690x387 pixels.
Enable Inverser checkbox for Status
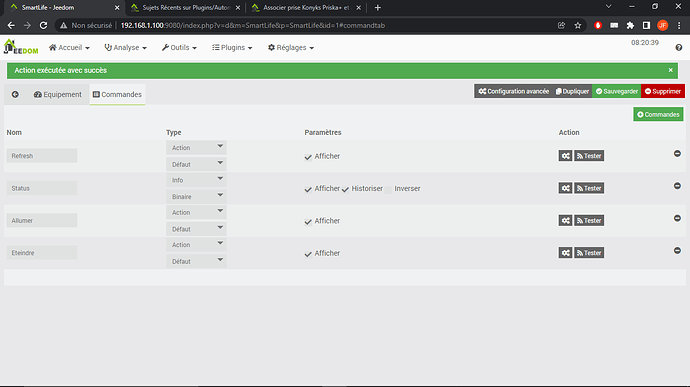click(388, 189)
